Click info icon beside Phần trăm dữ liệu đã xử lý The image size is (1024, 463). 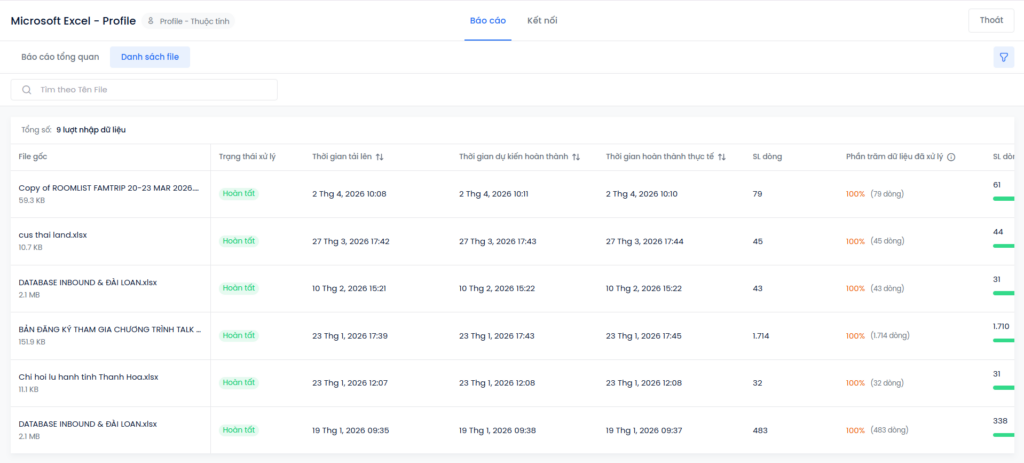[x=951, y=157]
